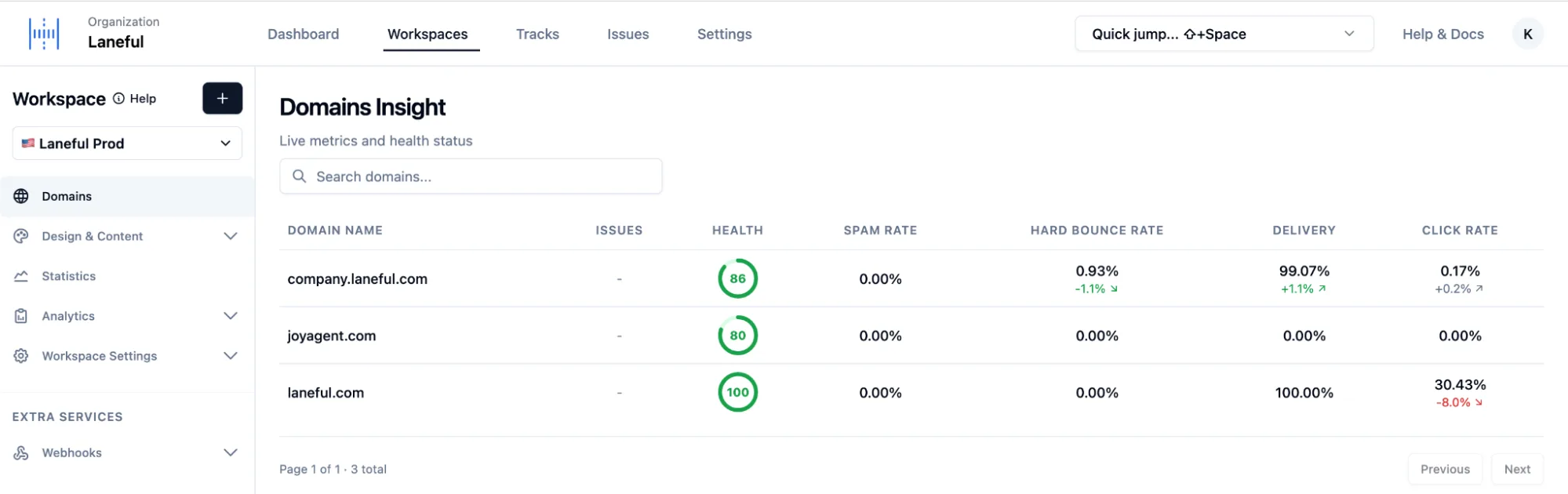Click the health score 100 ring
This screenshot has width=1568, height=494.
point(737,393)
